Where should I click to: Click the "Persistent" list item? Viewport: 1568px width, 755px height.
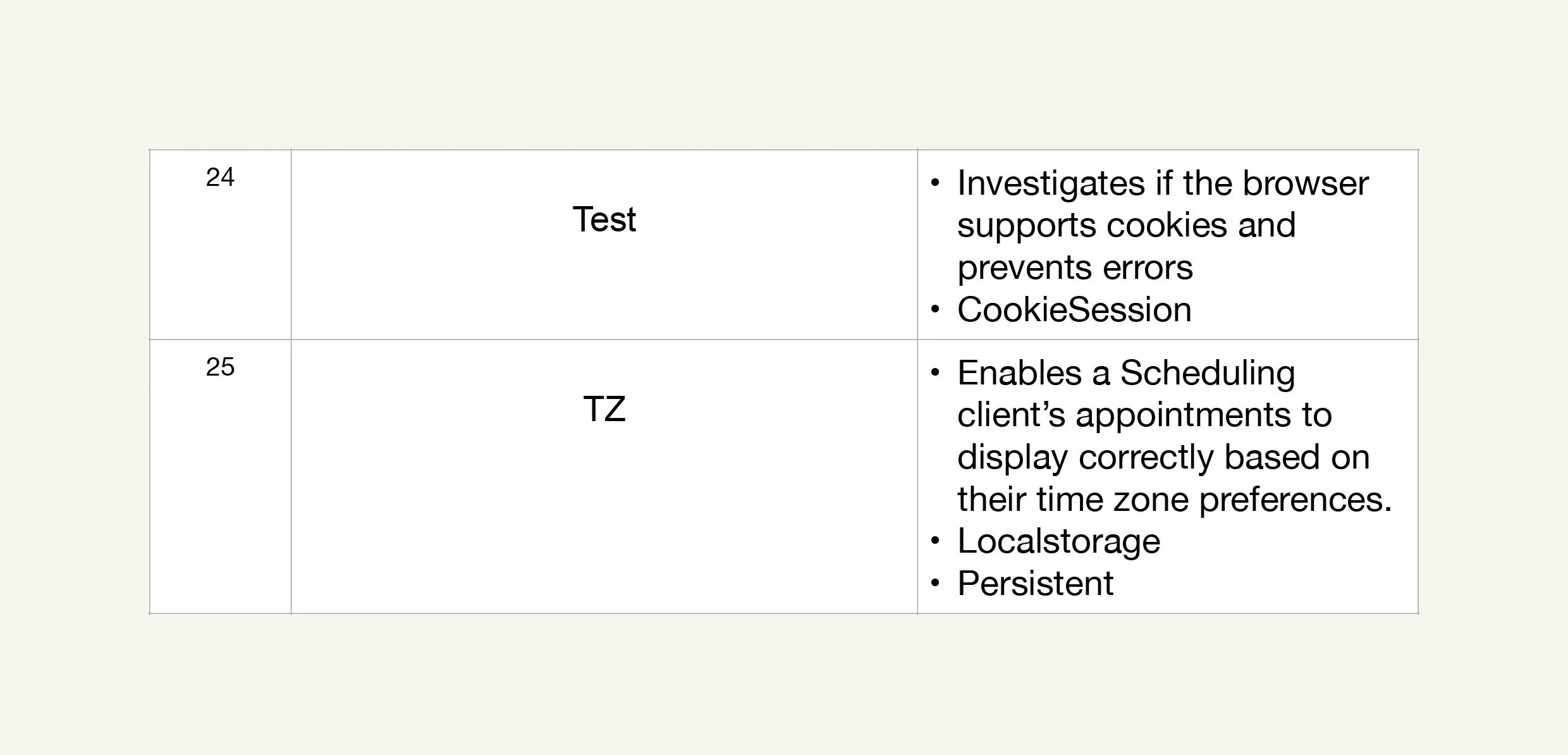[1035, 583]
